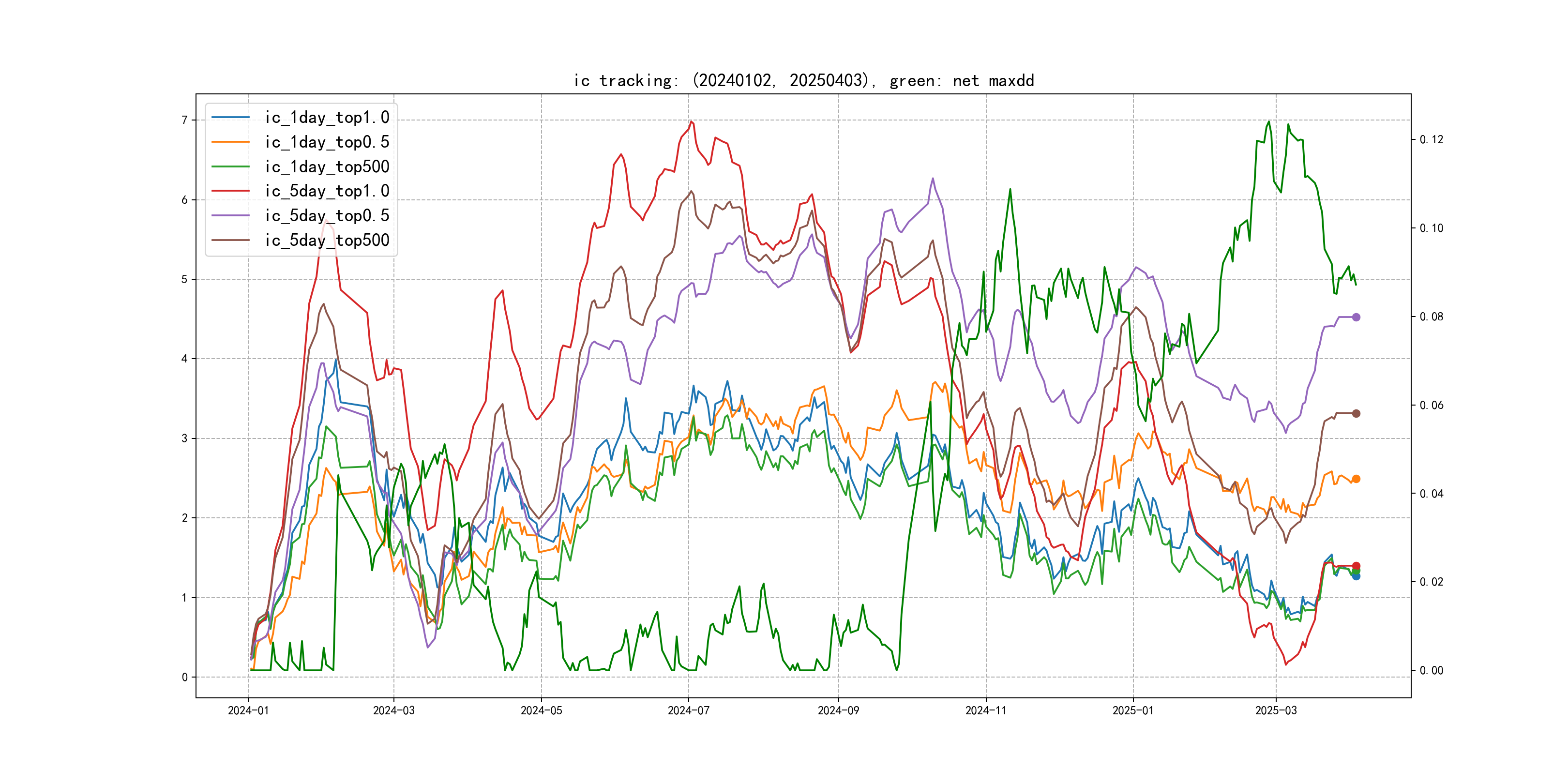Click the 2025-03 x-axis tick label
This screenshot has width=1568, height=784.
[x=1276, y=710]
